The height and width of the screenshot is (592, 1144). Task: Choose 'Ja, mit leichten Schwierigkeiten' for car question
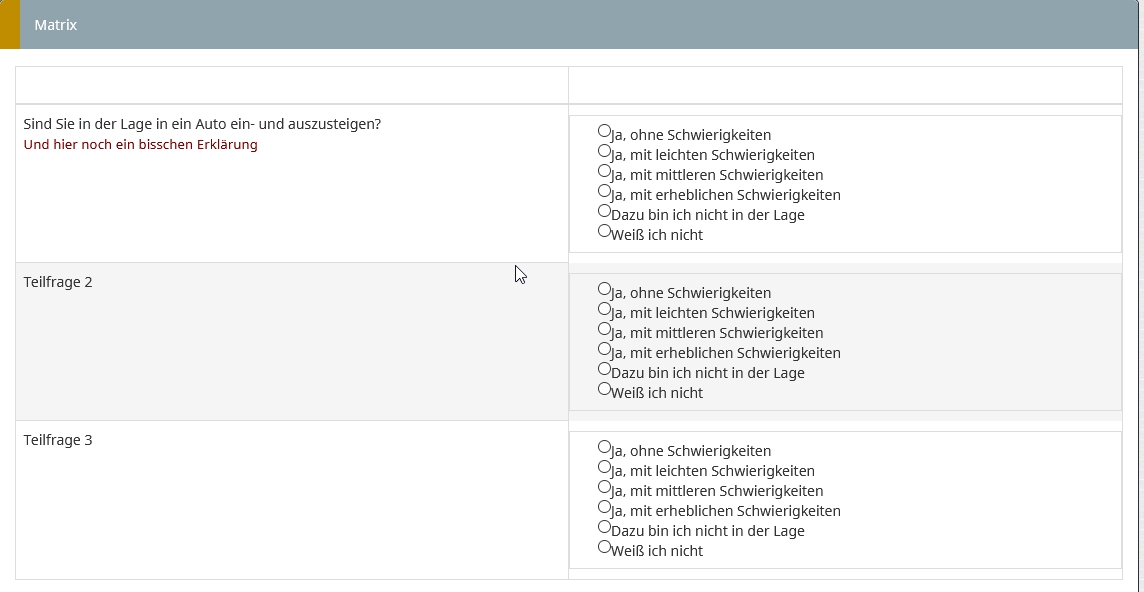(604, 151)
